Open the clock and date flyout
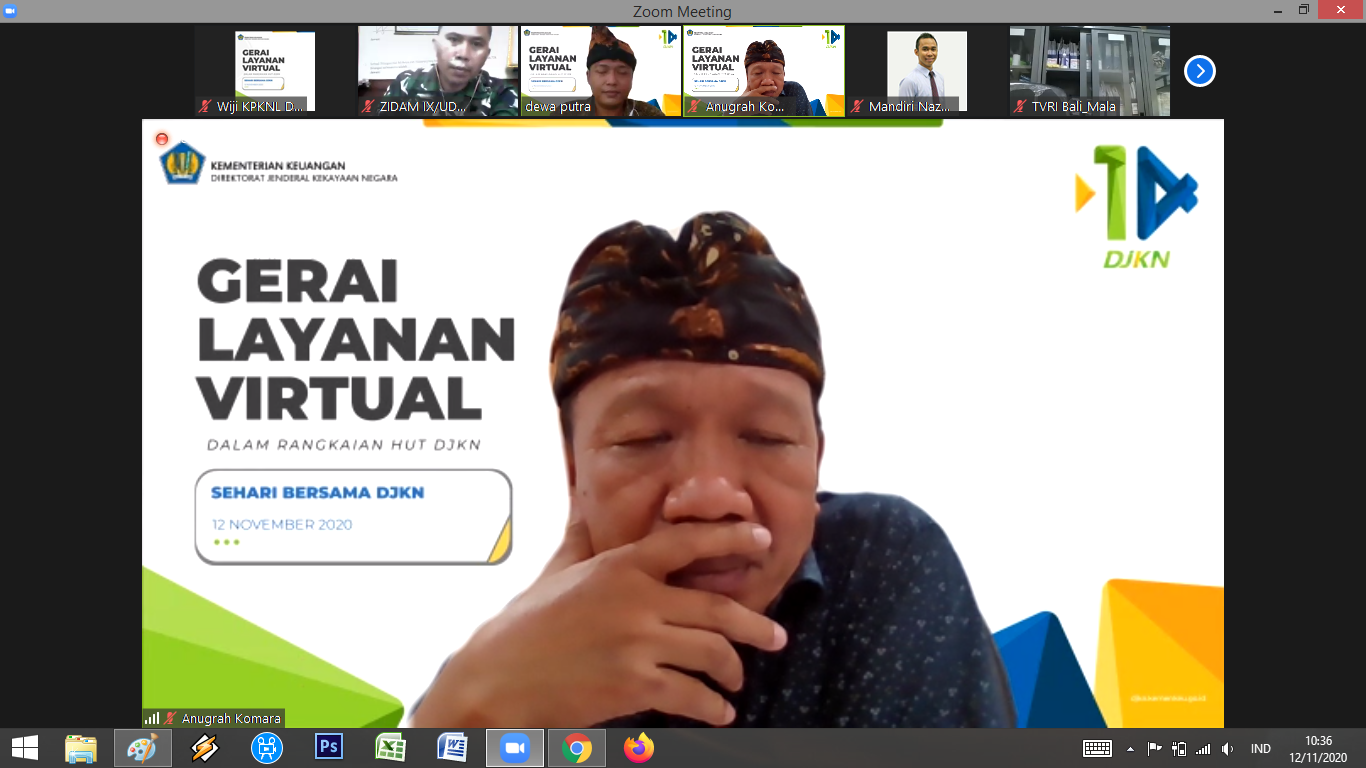 tap(1318, 748)
